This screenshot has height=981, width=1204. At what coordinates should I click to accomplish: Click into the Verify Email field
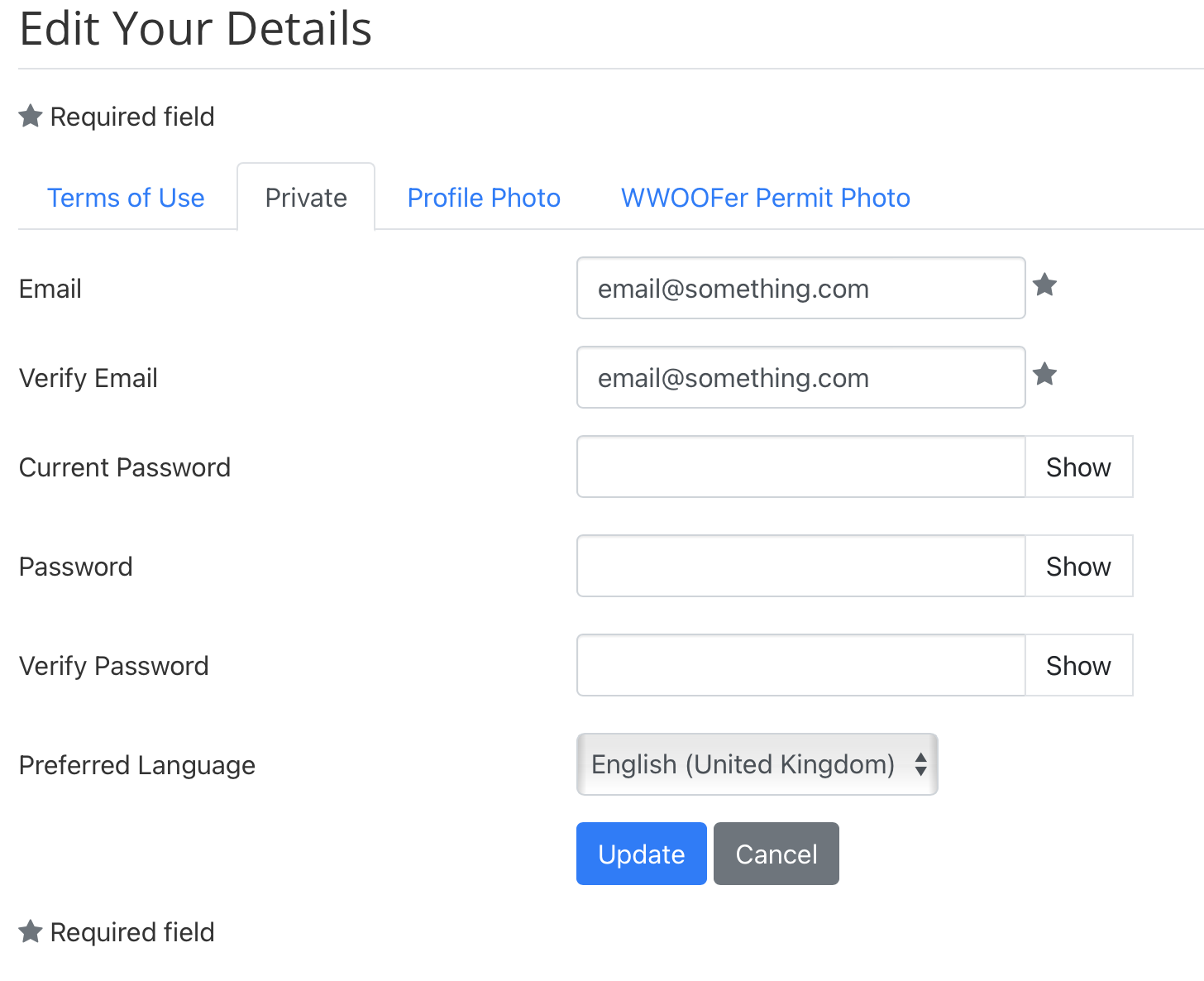[x=800, y=377]
